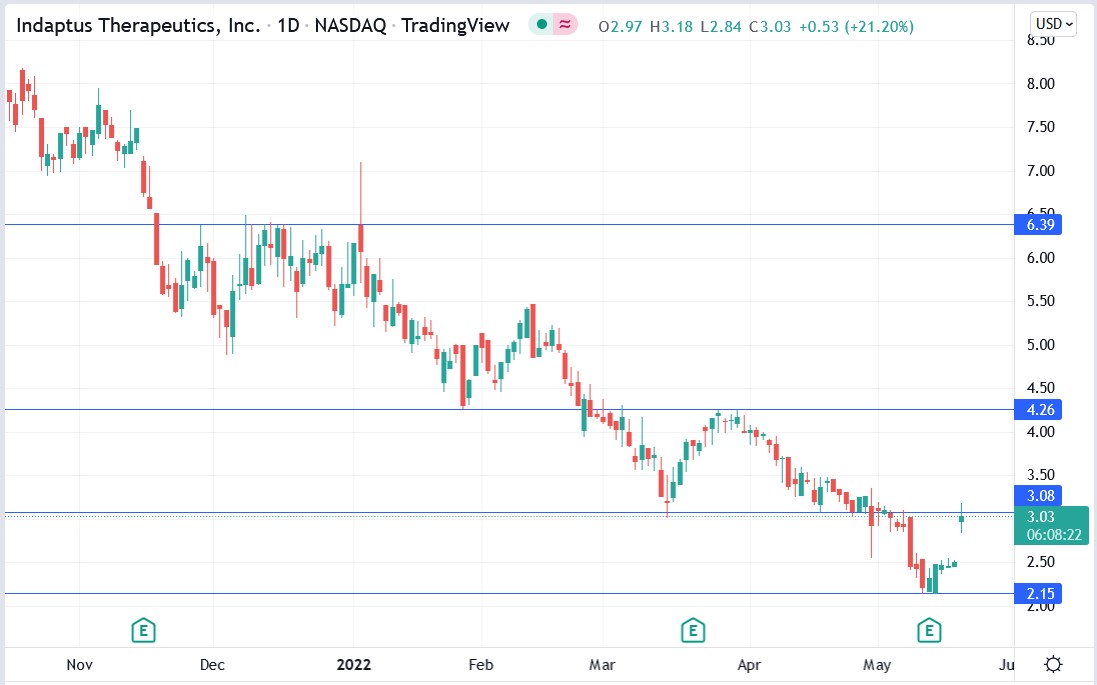The height and width of the screenshot is (685, 1097).
Task: Click the Nov date on time axis
Action: tap(79, 665)
